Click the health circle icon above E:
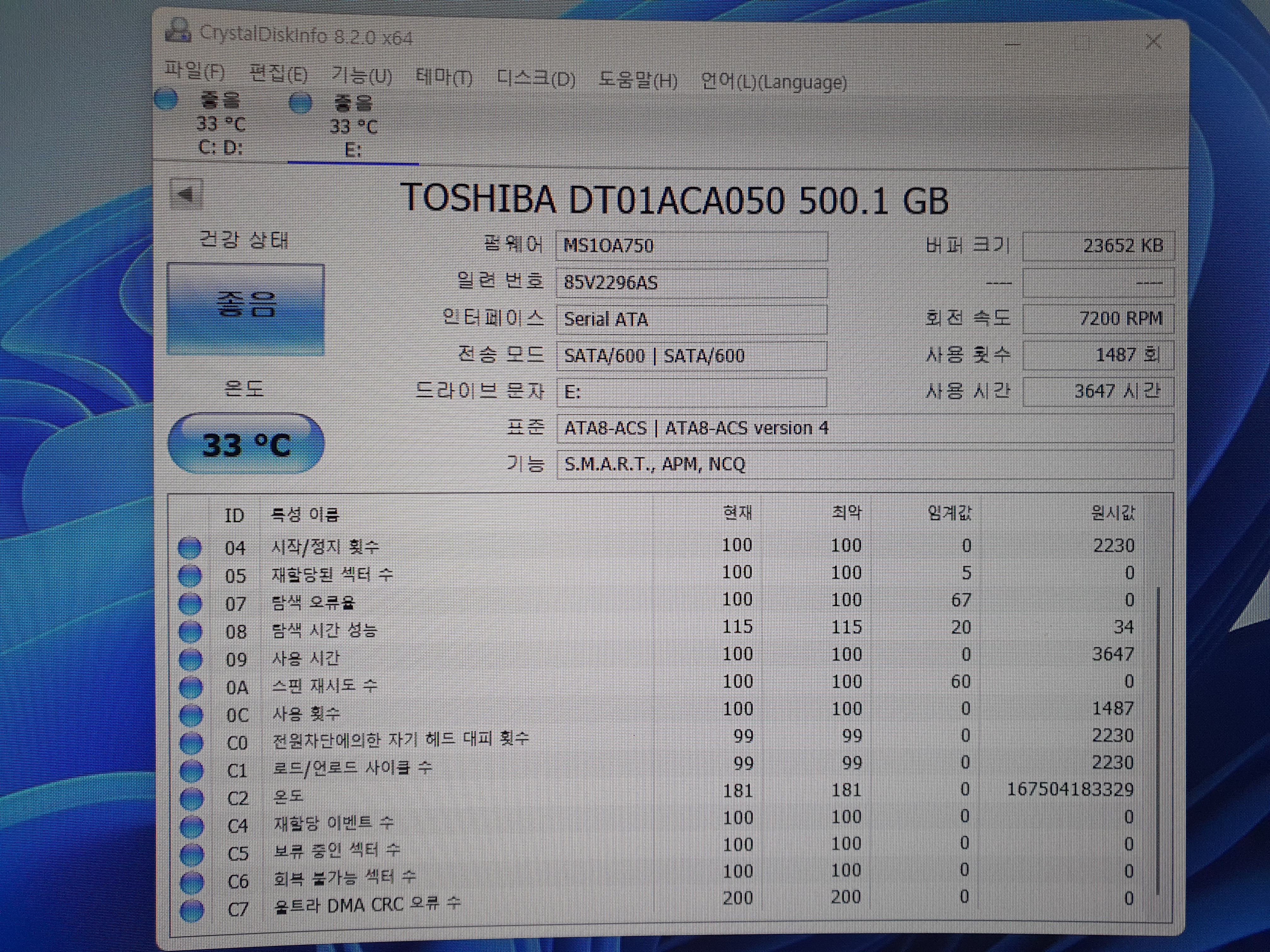Screen dimensions: 1270x952 click(300, 103)
